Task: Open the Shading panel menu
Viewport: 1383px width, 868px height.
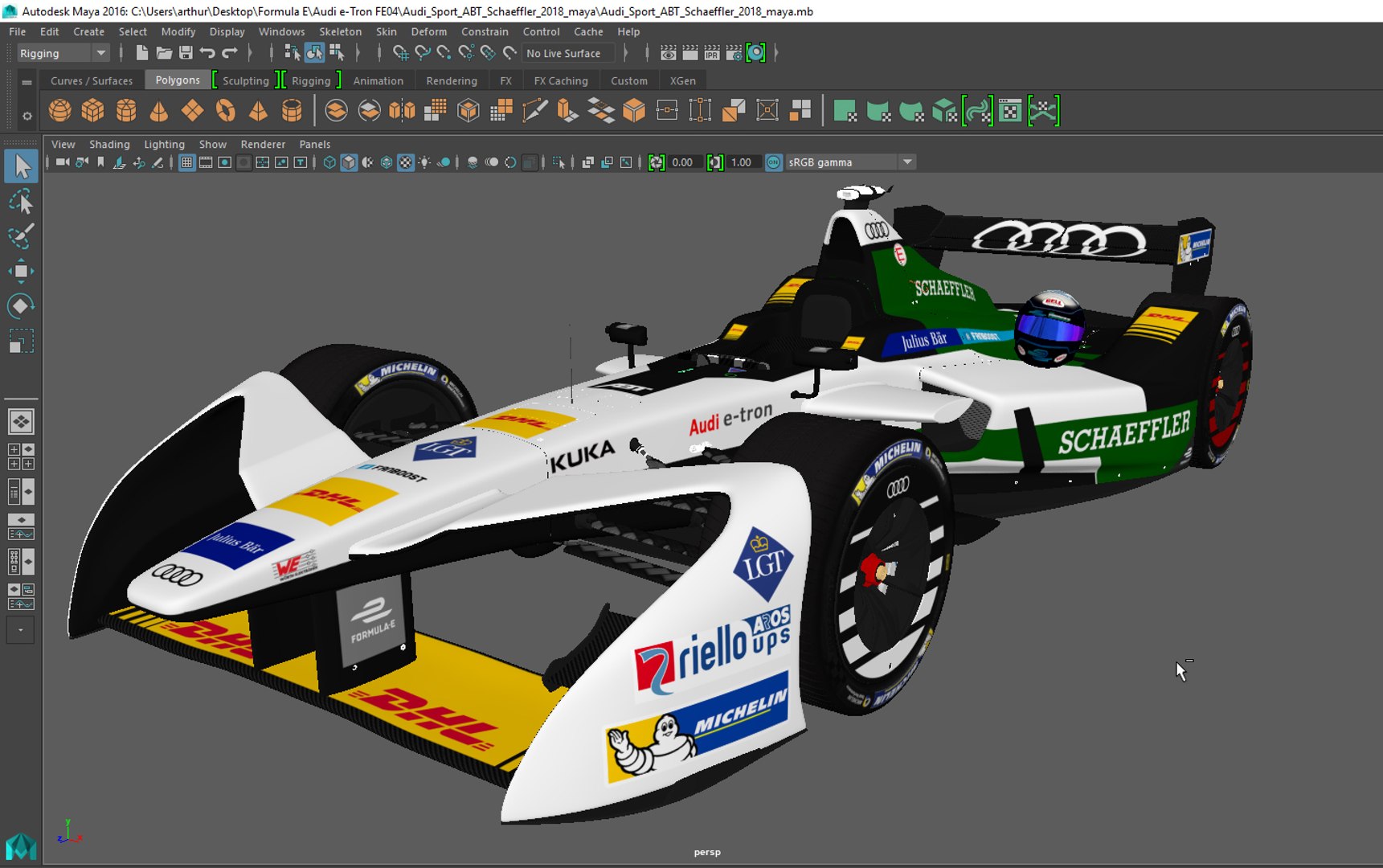Action: (109, 145)
